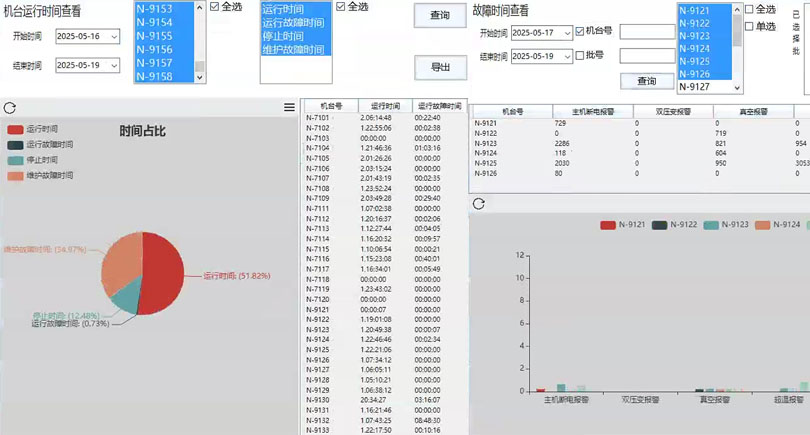Click the 导出 export button
The width and height of the screenshot is (810, 435).
(x=440, y=67)
